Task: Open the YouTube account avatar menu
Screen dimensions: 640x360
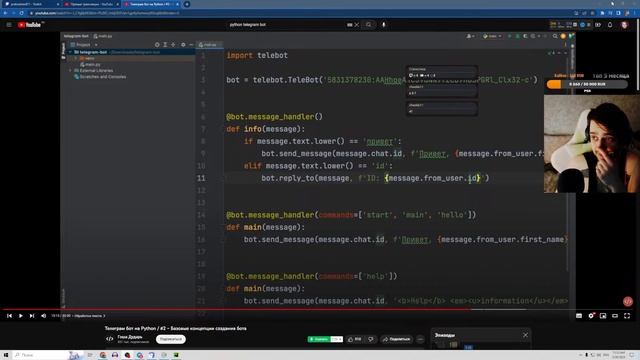Action: (x=624, y=25)
